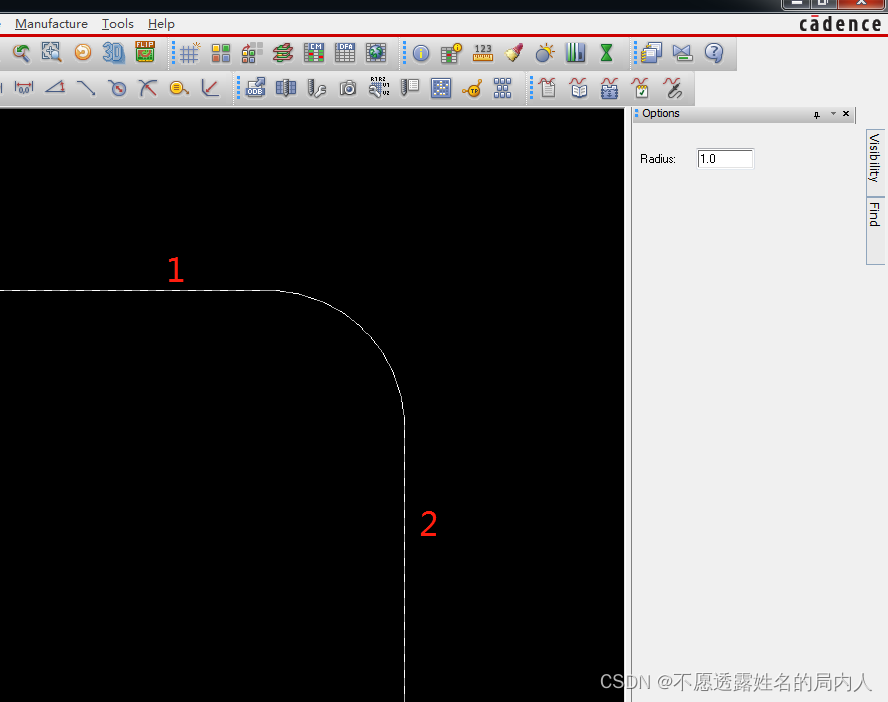Screen dimensions: 888x702
Task: Toggle the grid display icon
Action: (x=190, y=53)
